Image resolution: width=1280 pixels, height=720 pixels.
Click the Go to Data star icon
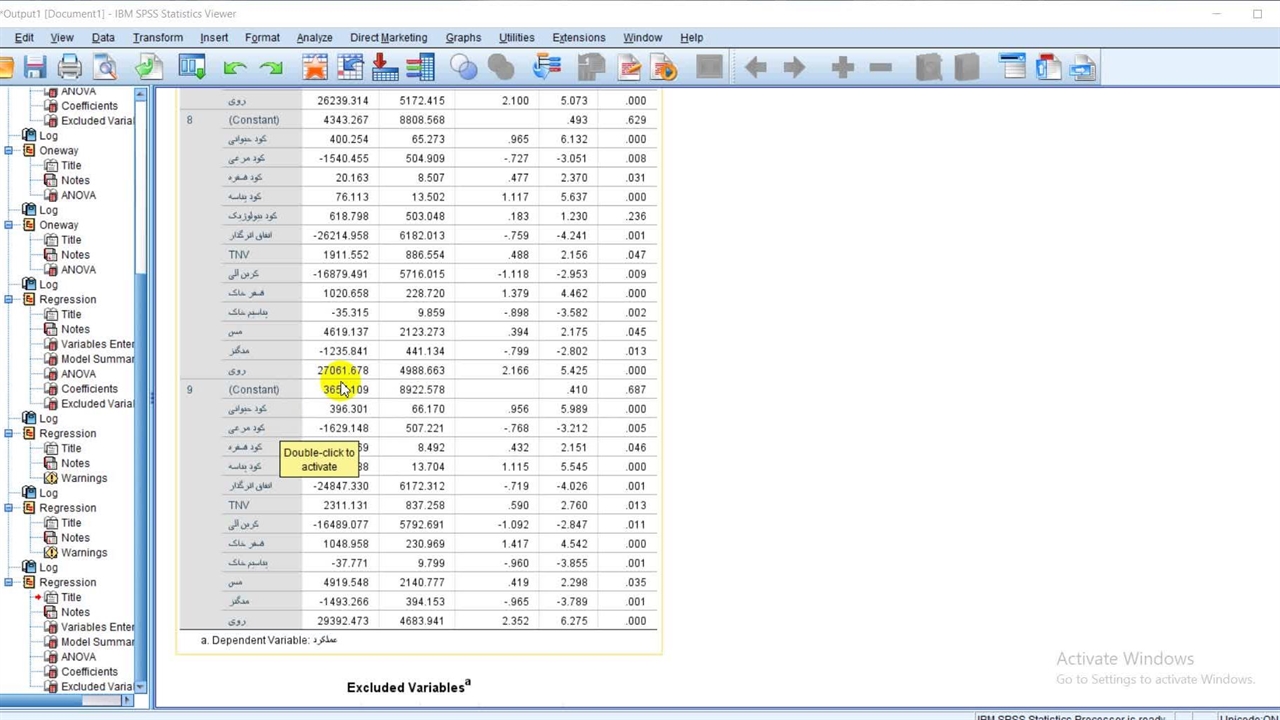pyautogui.click(x=315, y=68)
